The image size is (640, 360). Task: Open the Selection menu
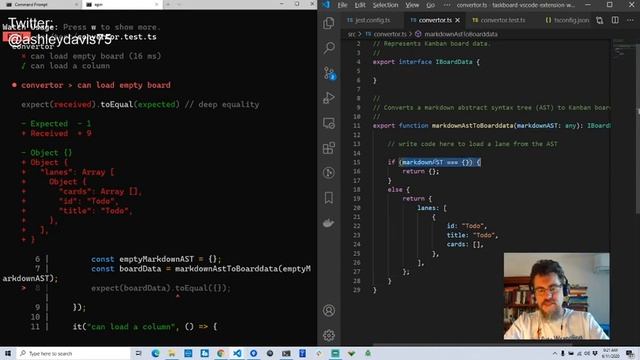pos(385,5)
